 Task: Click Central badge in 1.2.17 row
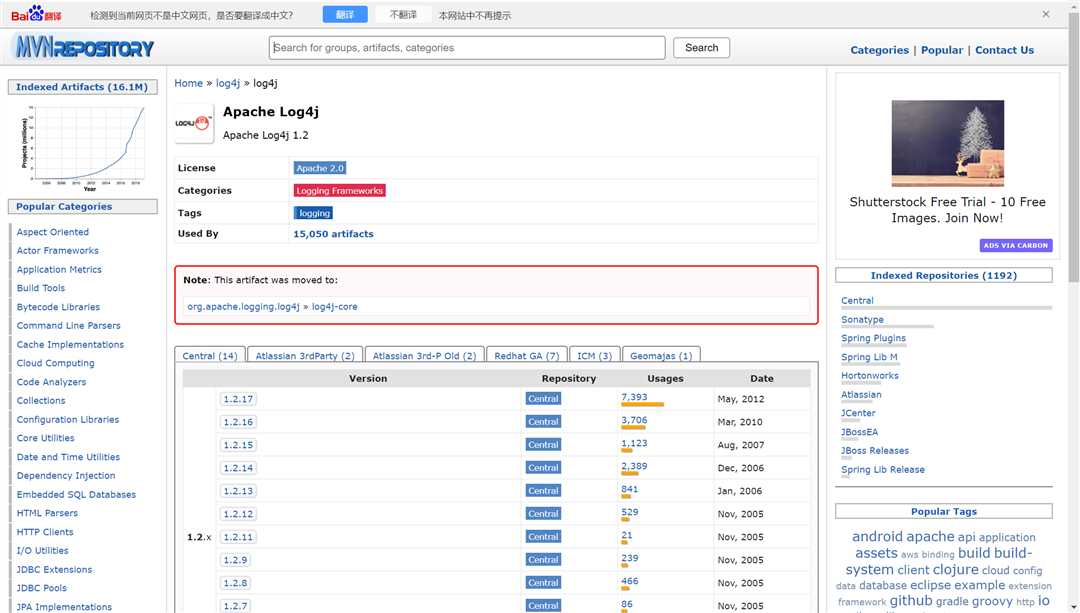(x=543, y=399)
